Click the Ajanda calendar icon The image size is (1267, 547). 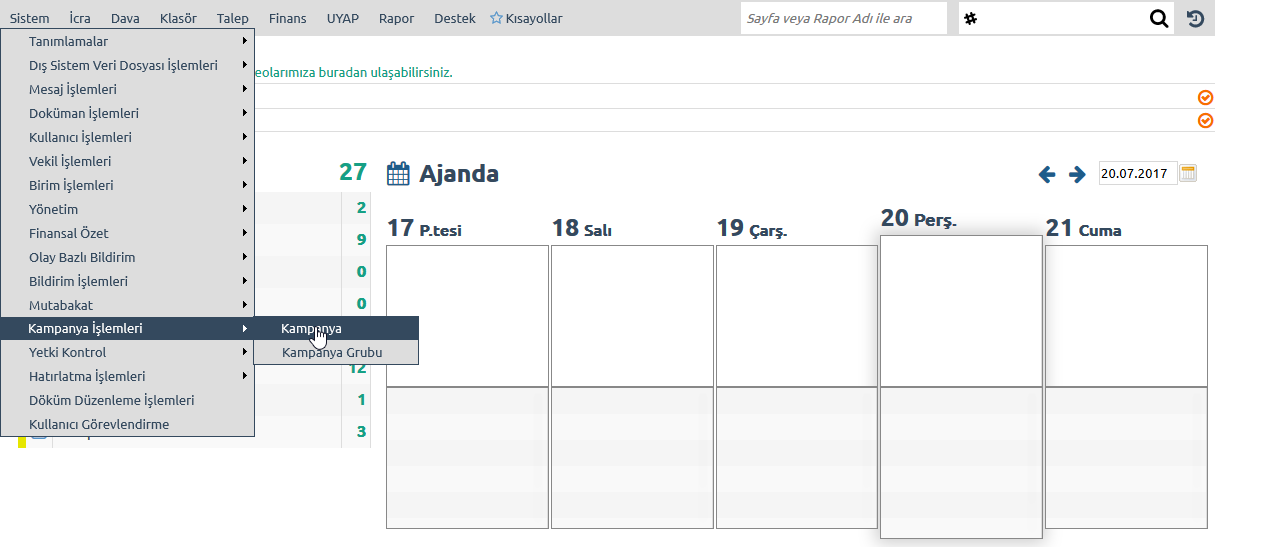(x=398, y=174)
